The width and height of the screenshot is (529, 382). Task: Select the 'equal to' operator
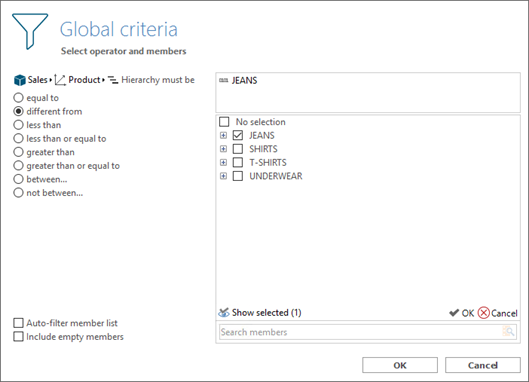(18, 98)
